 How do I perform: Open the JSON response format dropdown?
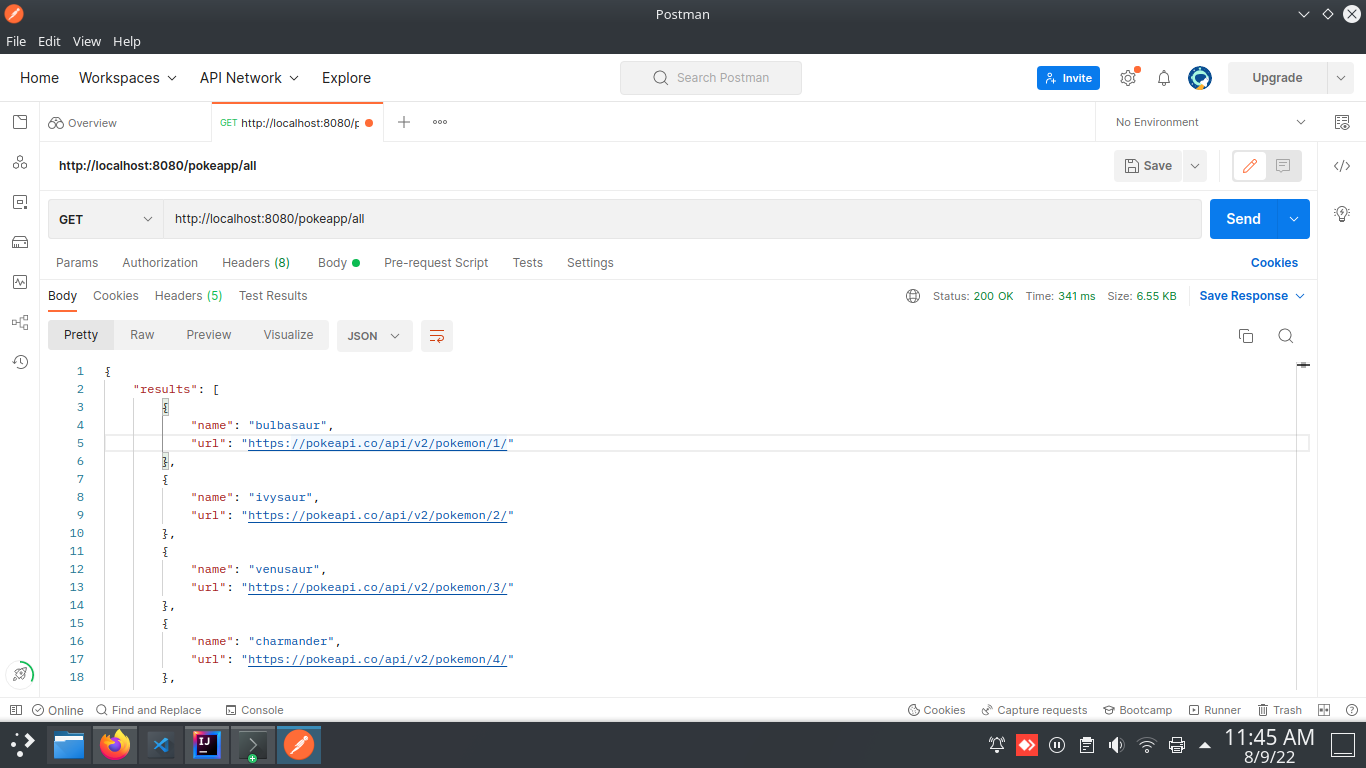click(x=374, y=337)
